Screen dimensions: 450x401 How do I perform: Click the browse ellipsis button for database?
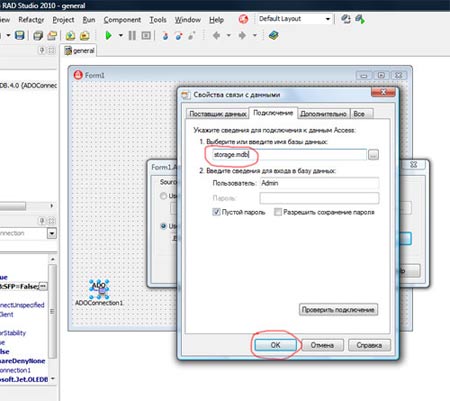pyautogui.click(x=373, y=155)
